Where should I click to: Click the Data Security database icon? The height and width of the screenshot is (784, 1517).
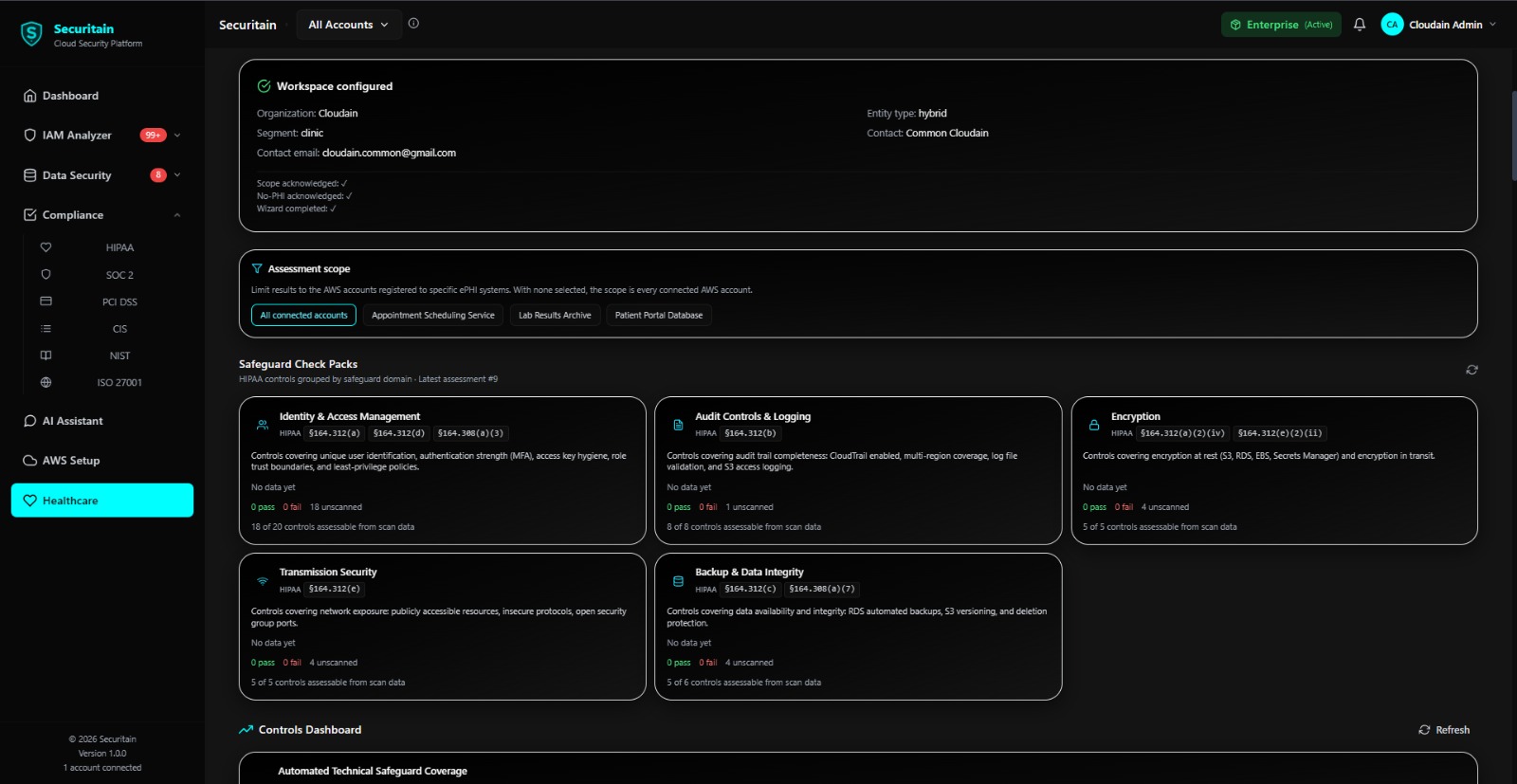click(30, 175)
